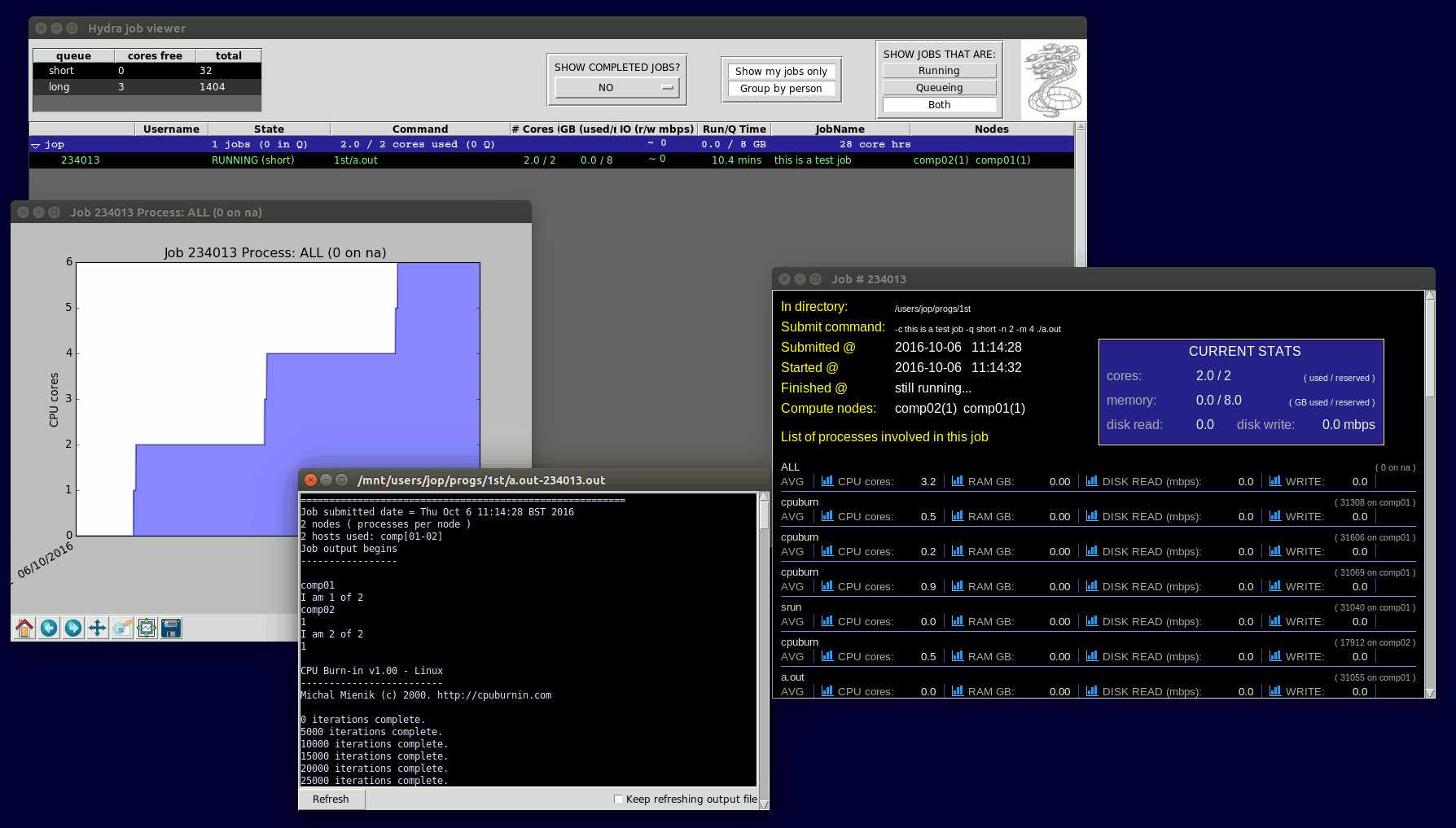Go back to the previous plot view
The image size is (1456, 828).
click(x=49, y=628)
